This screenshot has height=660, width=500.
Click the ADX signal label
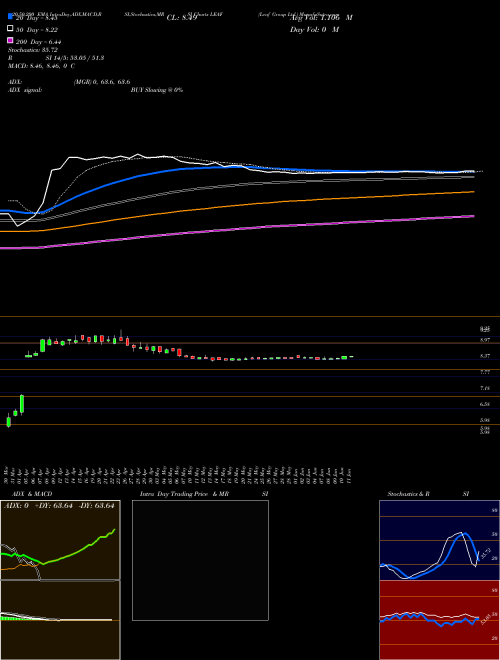tap(25, 90)
